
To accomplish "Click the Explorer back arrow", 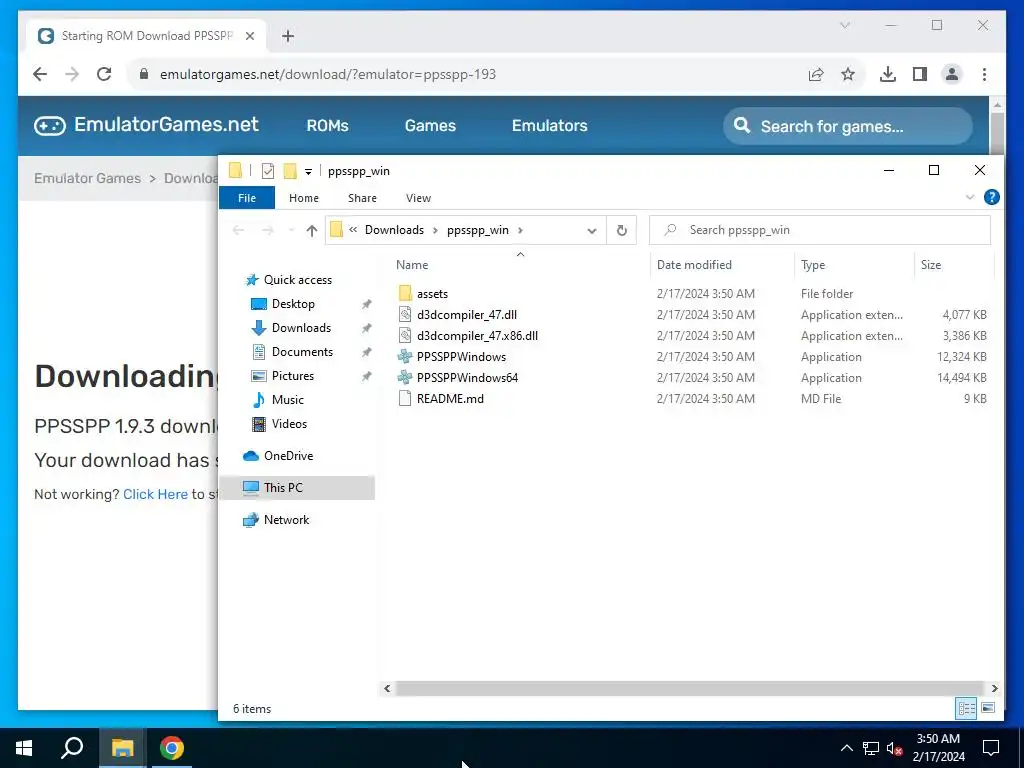I will pyautogui.click(x=239, y=230).
